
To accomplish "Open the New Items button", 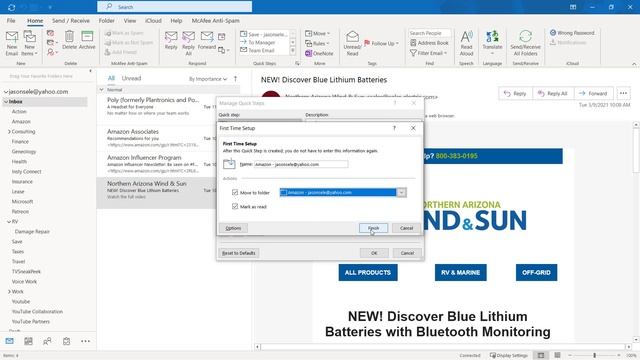I will pos(29,43).
